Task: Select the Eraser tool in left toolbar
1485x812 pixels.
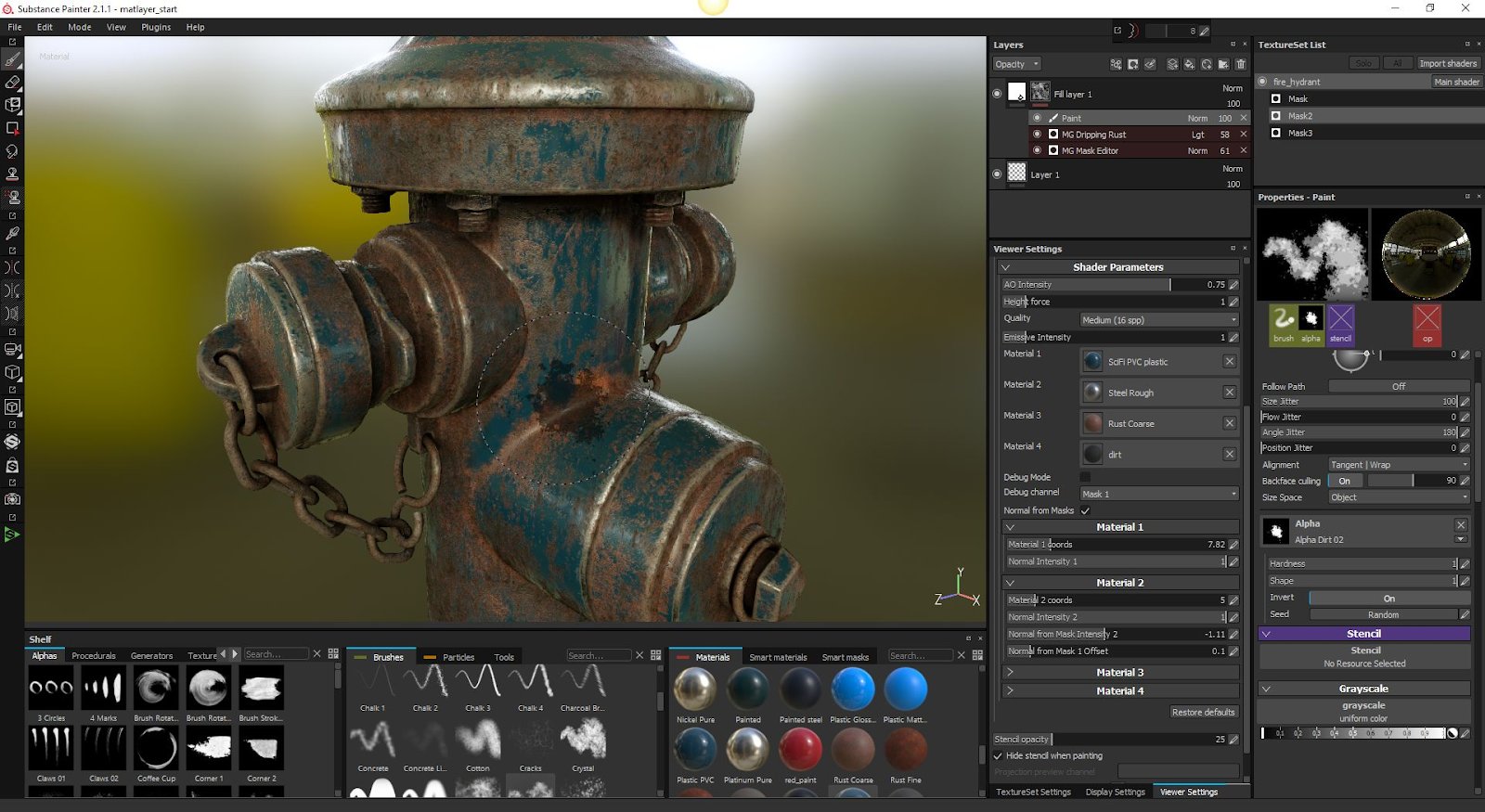Action: pyautogui.click(x=13, y=83)
